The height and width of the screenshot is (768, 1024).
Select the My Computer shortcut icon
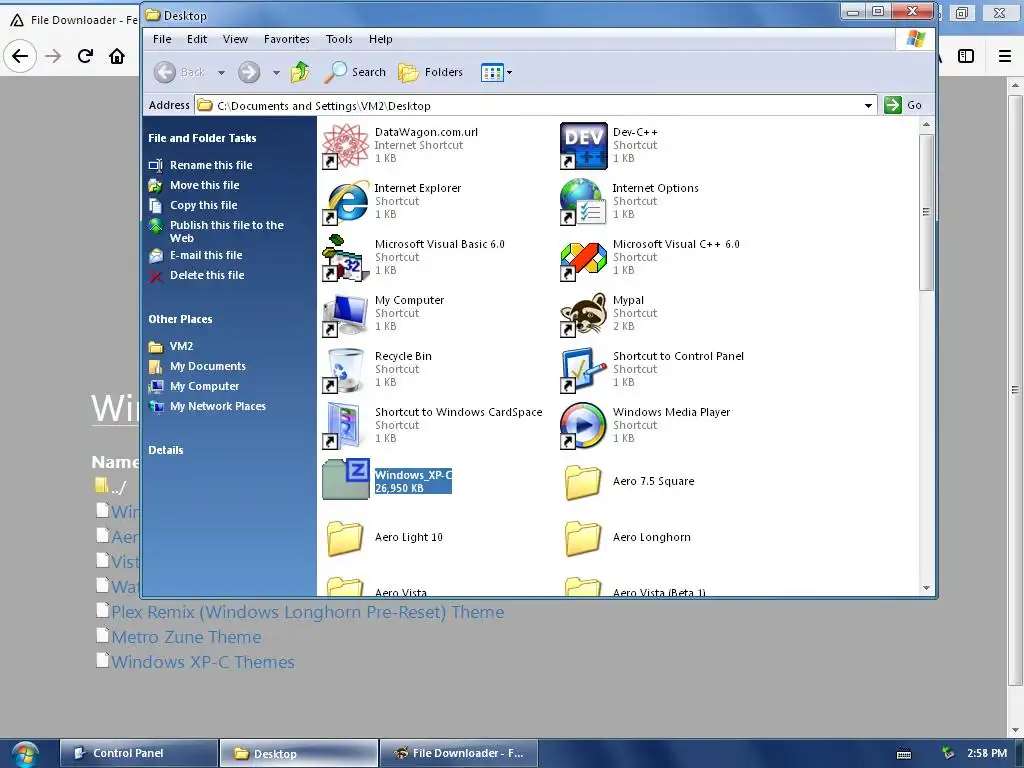(x=345, y=314)
